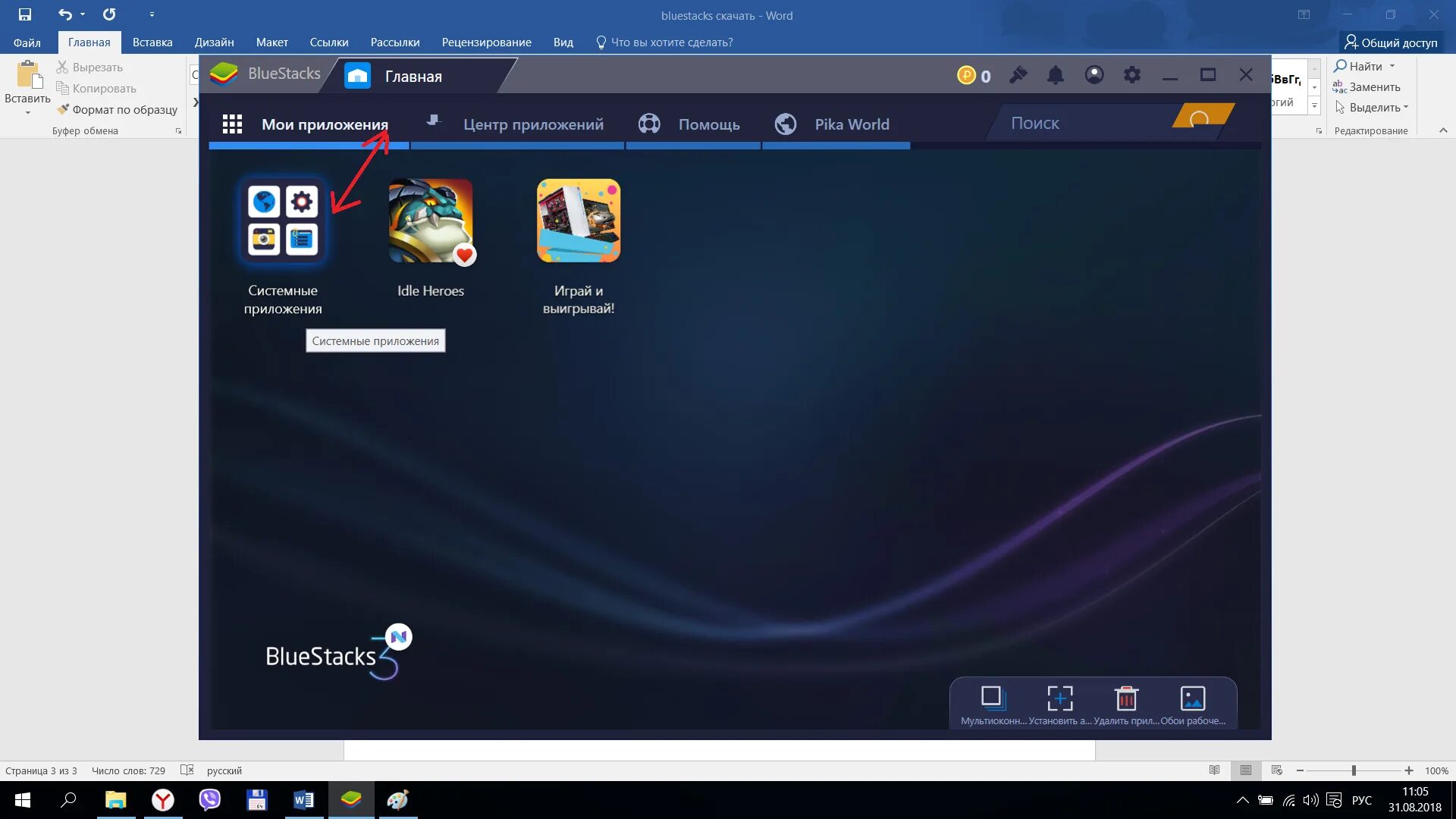
Task: Click 'Найти' in Word editing group
Action: pyautogui.click(x=1358, y=66)
